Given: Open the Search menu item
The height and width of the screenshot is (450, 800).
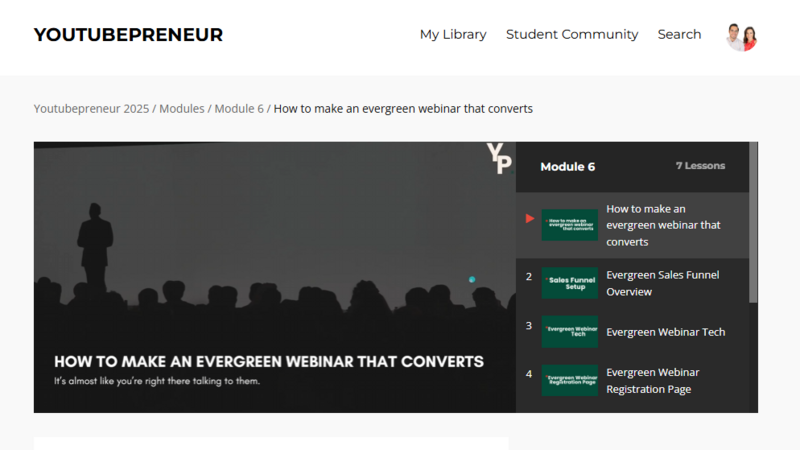Looking at the screenshot, I should pyautogui.click(x=679, y=34).
